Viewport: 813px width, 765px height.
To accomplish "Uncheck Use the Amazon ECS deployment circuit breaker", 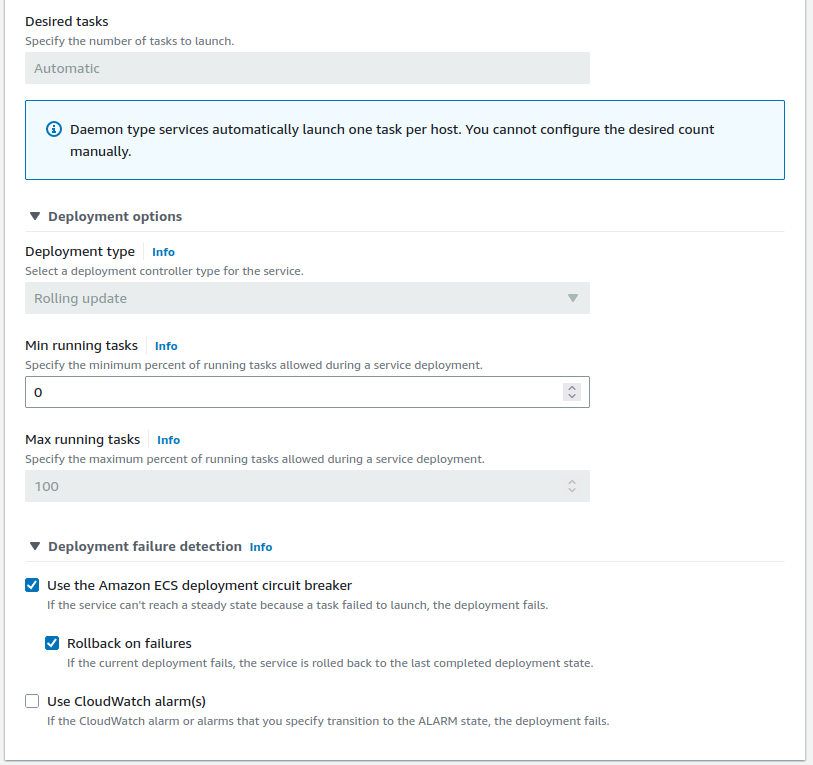I will tap(32, 585).
